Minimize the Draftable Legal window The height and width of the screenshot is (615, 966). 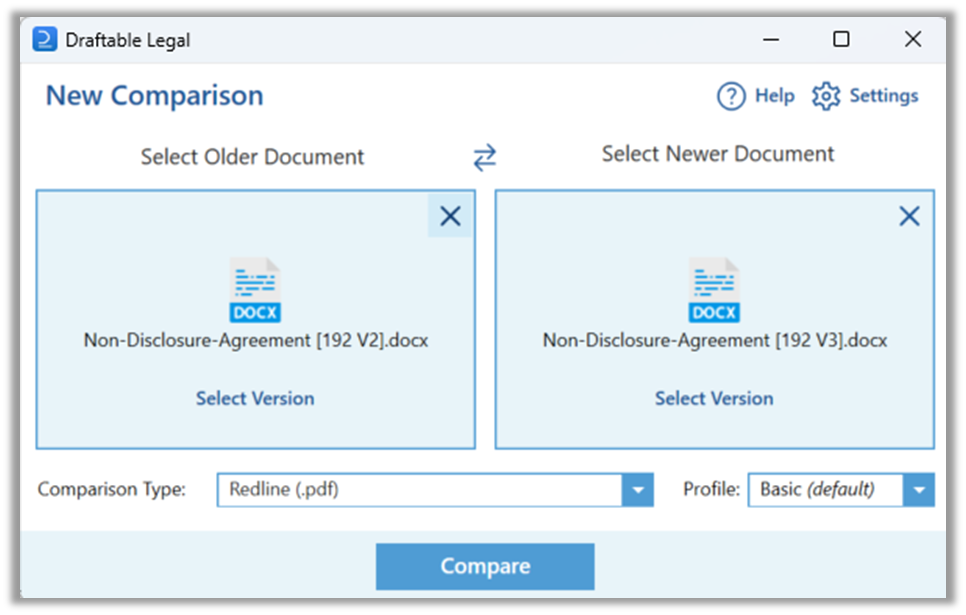tap(771, 39)
